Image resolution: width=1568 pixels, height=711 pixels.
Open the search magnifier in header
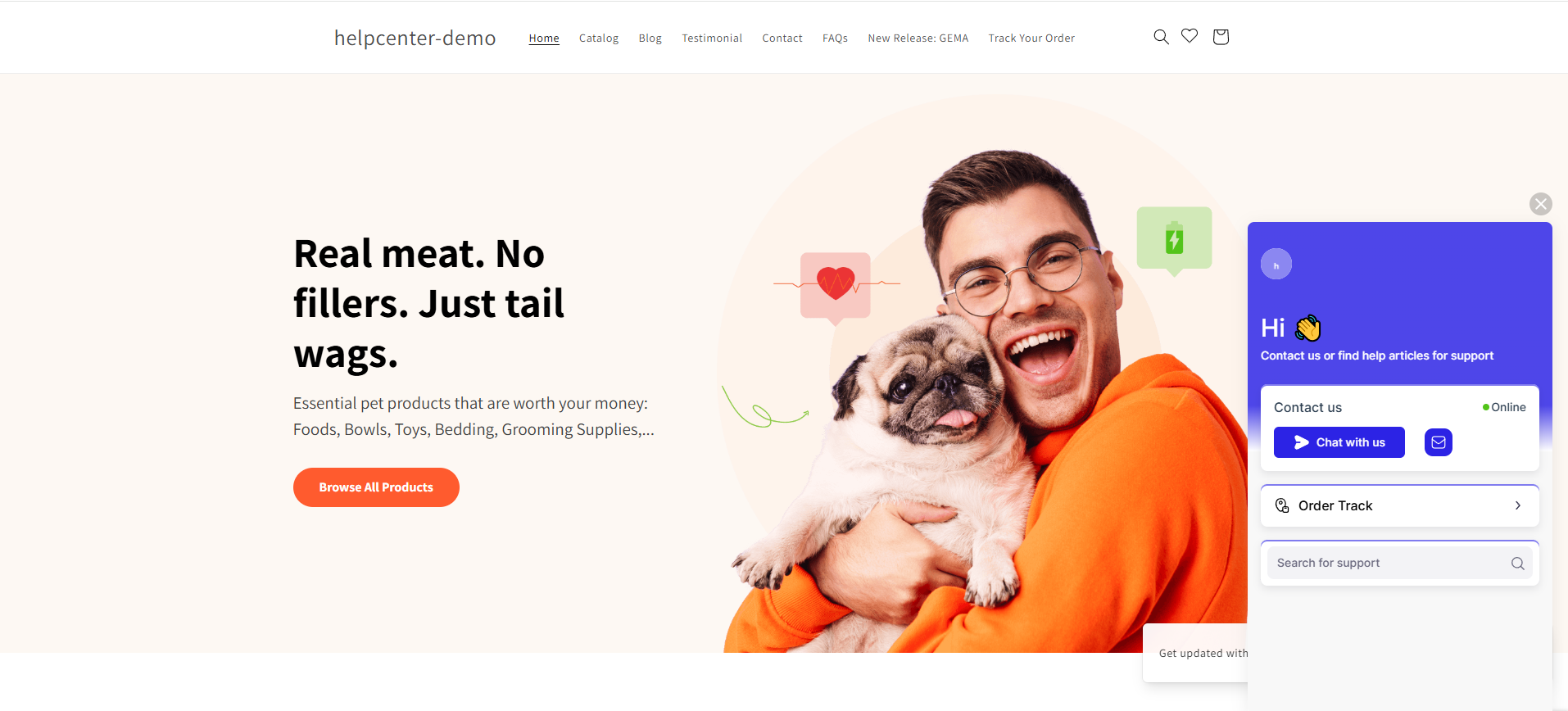pyautogui.click(x=1161, y=37)
